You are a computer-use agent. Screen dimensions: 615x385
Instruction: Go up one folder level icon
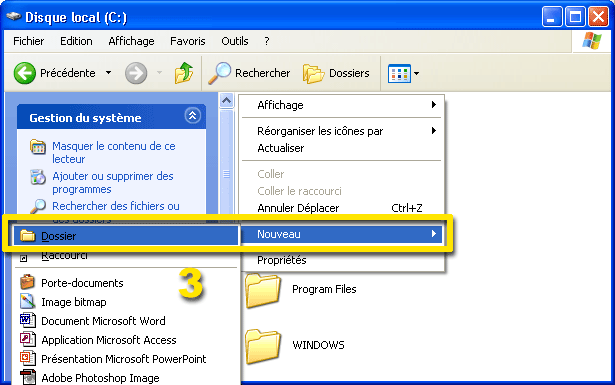[x=184, y=73]
